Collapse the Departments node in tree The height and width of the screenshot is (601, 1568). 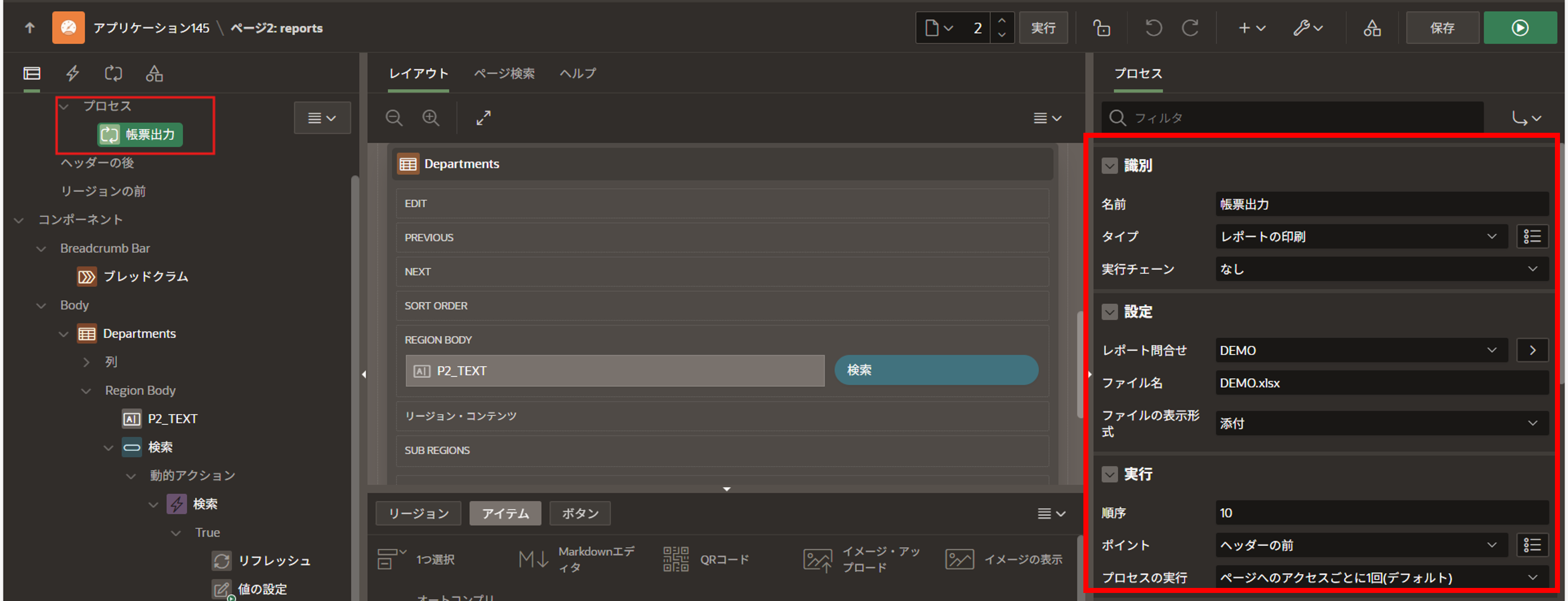tap(63, 333)
